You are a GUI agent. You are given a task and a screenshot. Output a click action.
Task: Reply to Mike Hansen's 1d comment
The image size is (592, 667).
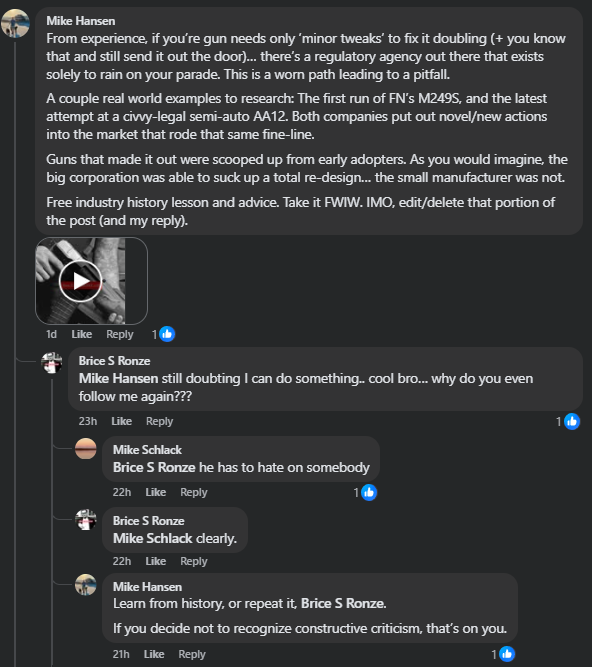click(x=120, y=334)
